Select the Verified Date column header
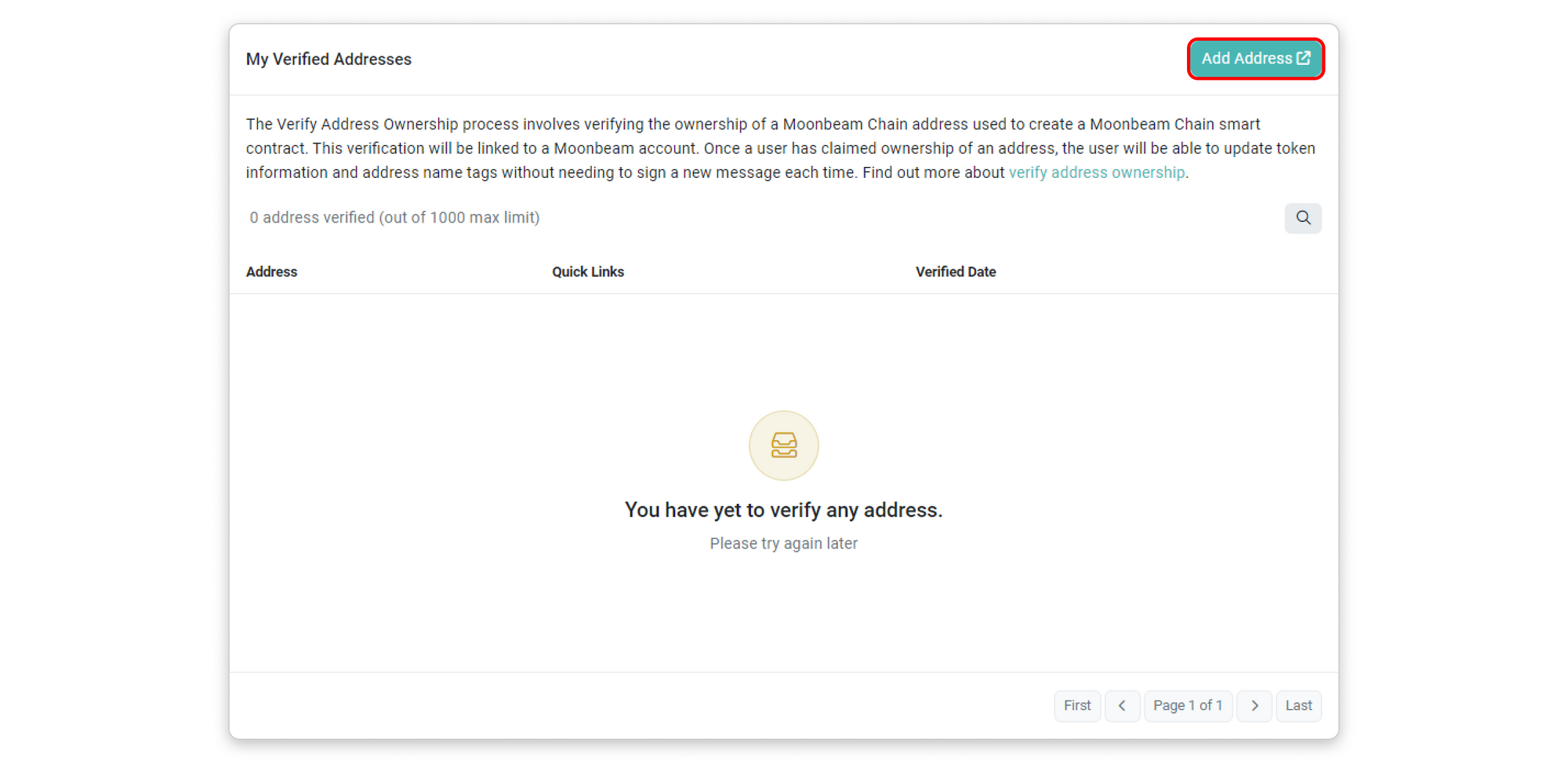The width and height of the screenshot is (1568, 764). coord(956,272)
